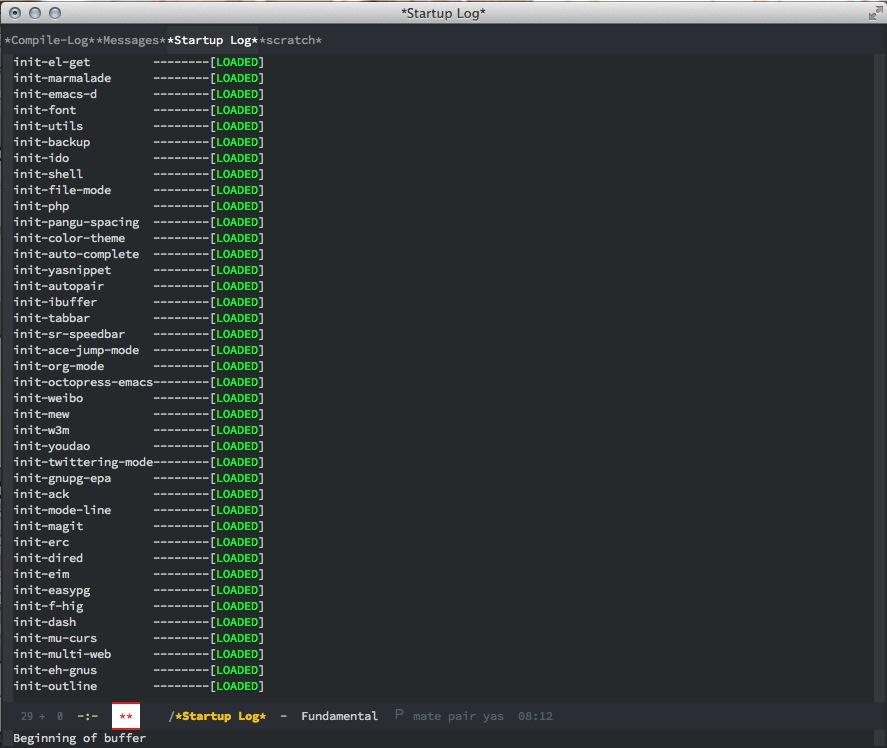Click the 'Beginning of buffer' echo message
887x748 pixels.
pos(80,738)
